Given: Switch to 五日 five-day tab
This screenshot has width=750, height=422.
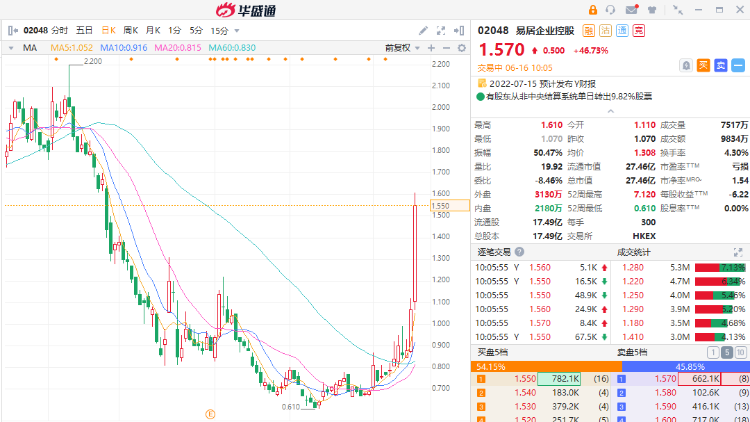Looking at the screenshot, I should pos(84,31).
